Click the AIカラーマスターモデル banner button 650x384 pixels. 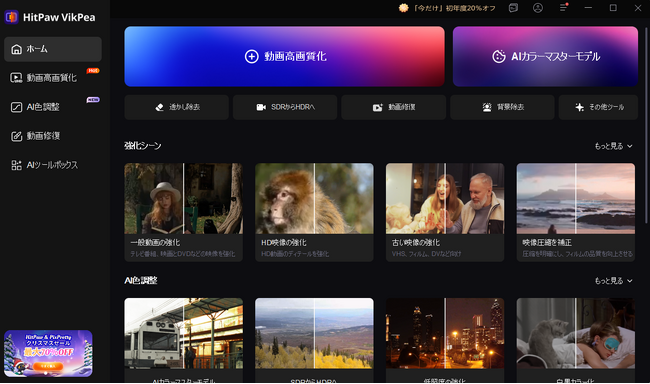coord(545,56)
